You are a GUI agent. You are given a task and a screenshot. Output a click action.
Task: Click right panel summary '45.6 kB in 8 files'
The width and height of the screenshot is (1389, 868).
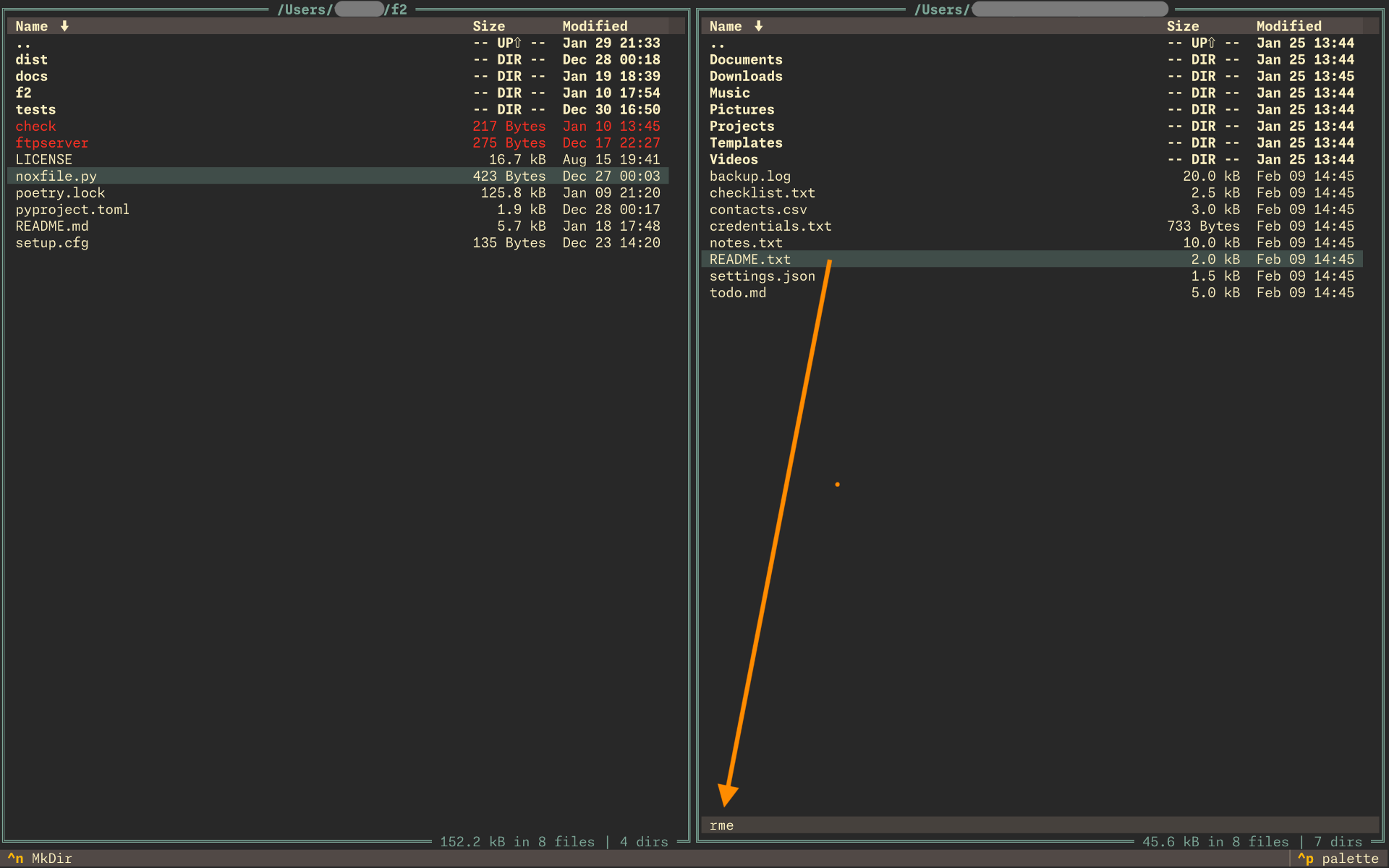1215,842
